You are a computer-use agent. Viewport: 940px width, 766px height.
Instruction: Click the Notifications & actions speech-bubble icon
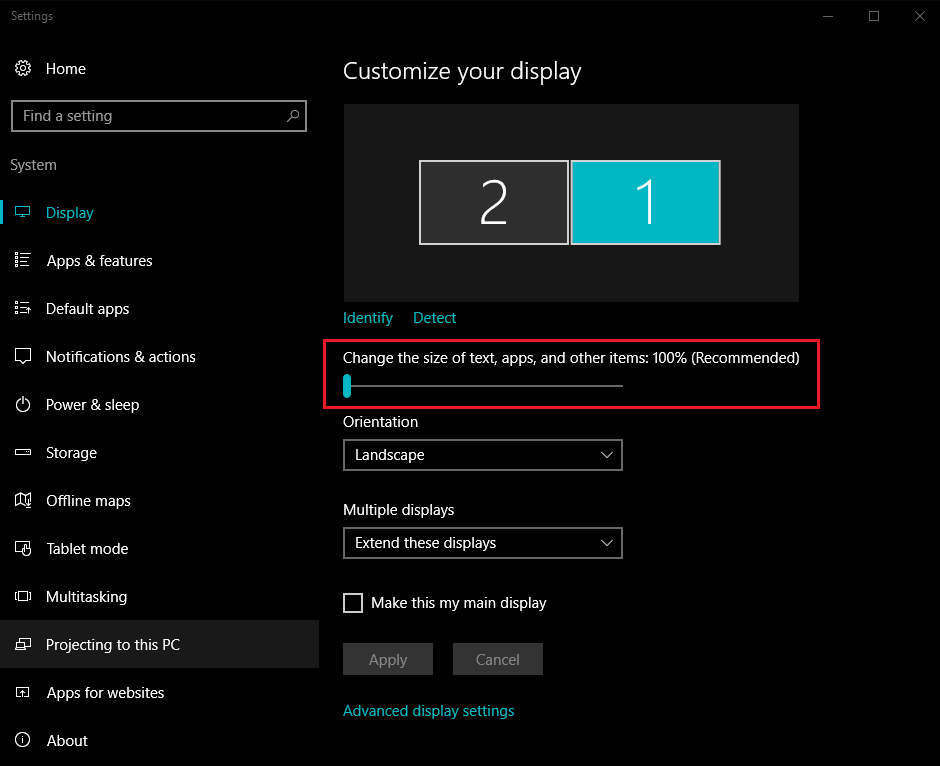(x=23, y=356)
